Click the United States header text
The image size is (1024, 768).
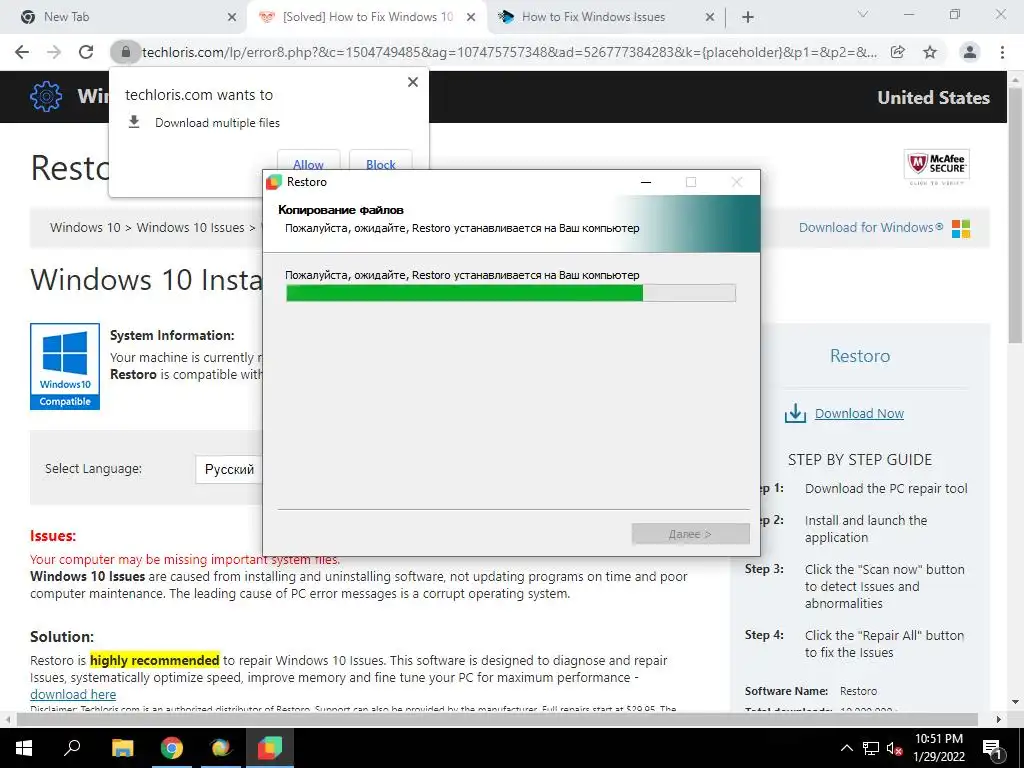933,97
